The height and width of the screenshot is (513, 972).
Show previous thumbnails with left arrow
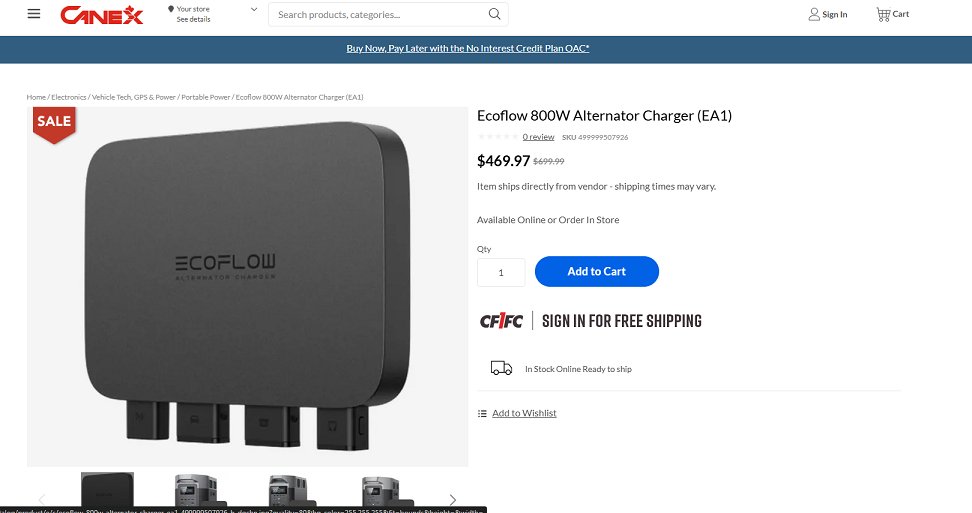click(x=42, y=499)
